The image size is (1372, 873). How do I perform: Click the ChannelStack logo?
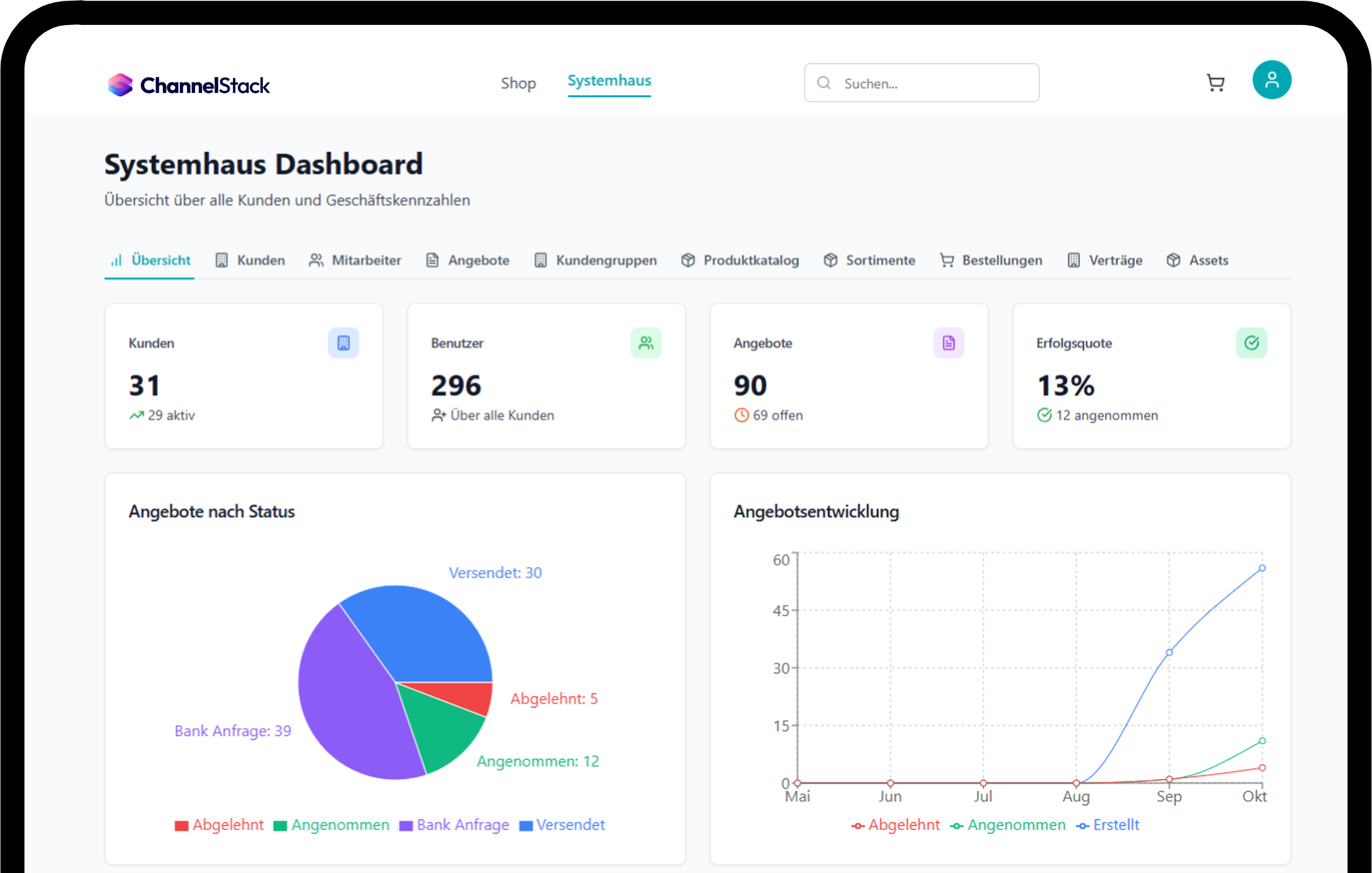tap(189, 85)
